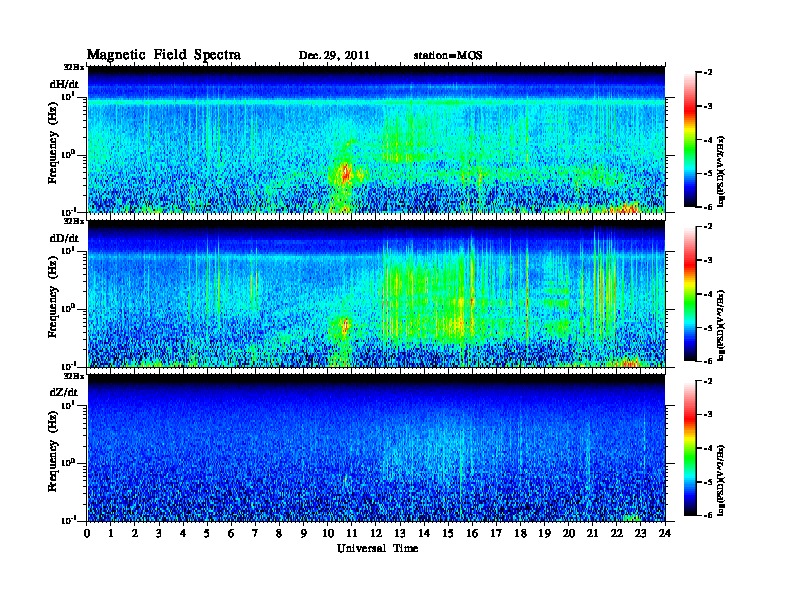Viewport: 792px width, 612px height.
Task: Select the dH/dt panel color bar
Action: click(690, 140)
